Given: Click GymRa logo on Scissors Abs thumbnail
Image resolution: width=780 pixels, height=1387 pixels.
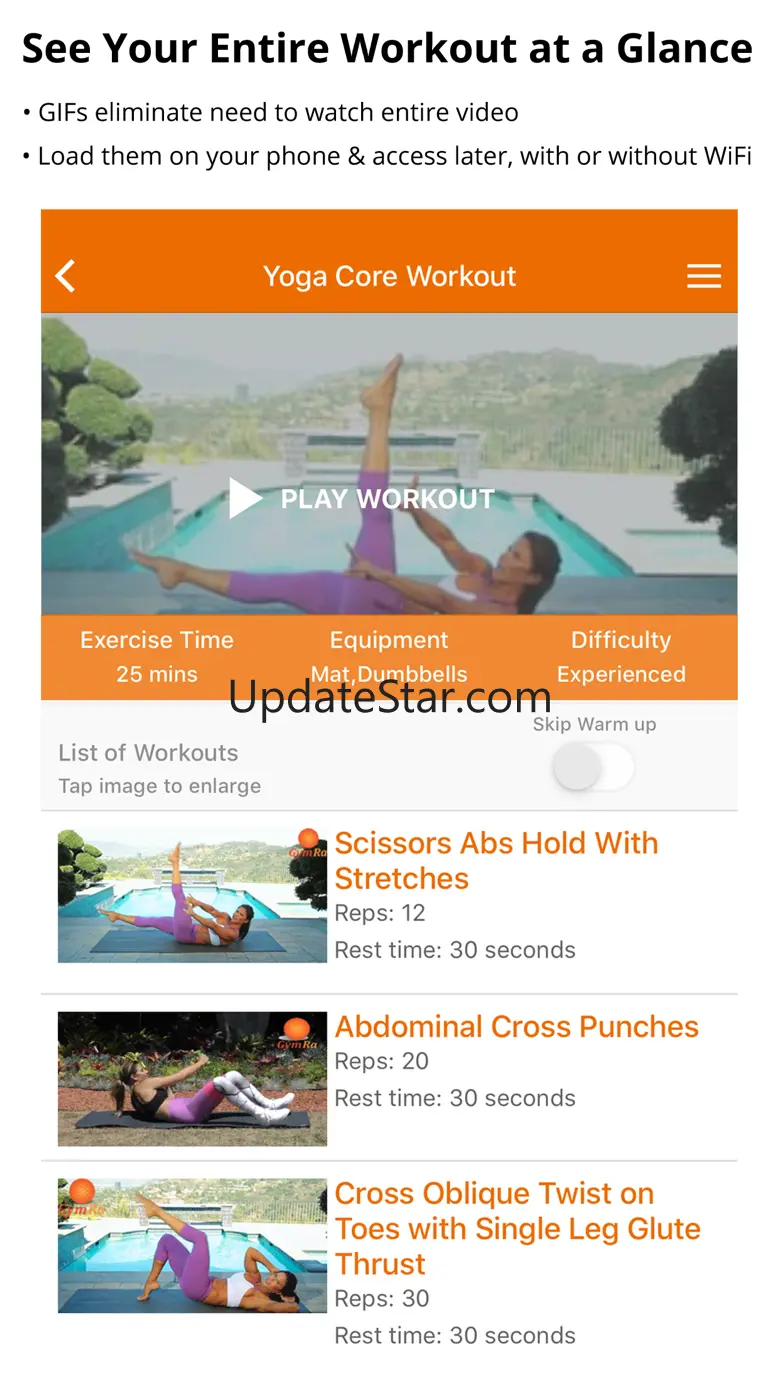Looking at the screenshot, I should pyautogui.click(x=305, y=843).
